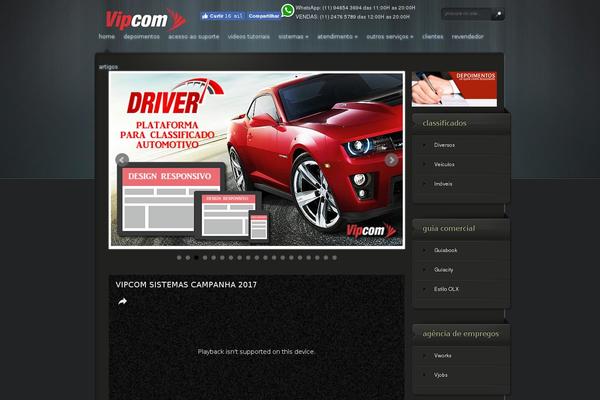
Task: Click the arrow bullet beside Diversos
Action: point(424,145)
